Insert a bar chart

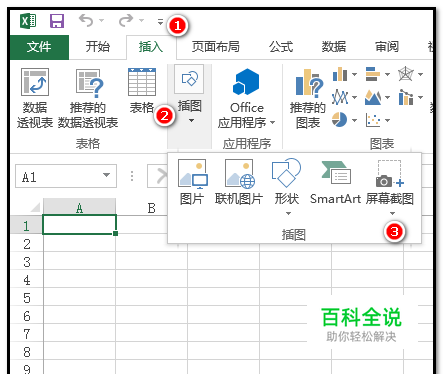click(x=373, y=74)
